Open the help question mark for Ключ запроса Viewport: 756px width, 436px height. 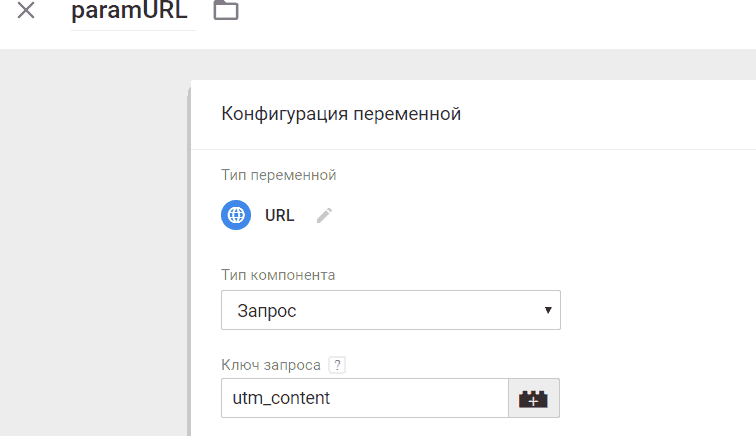point(338,365)
